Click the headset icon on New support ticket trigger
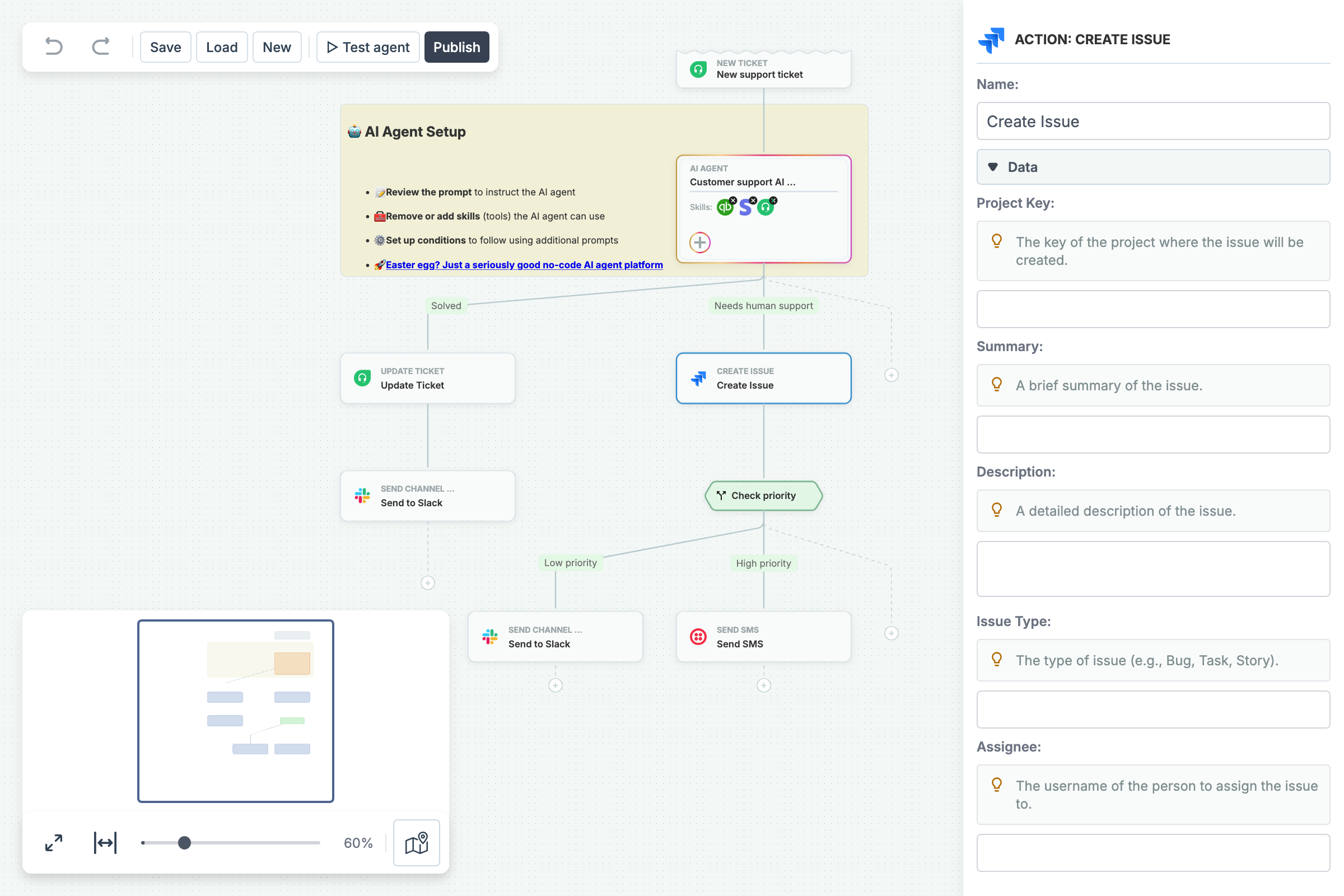The height and width of the screenshot is (896, 1344). click(697, 68)
